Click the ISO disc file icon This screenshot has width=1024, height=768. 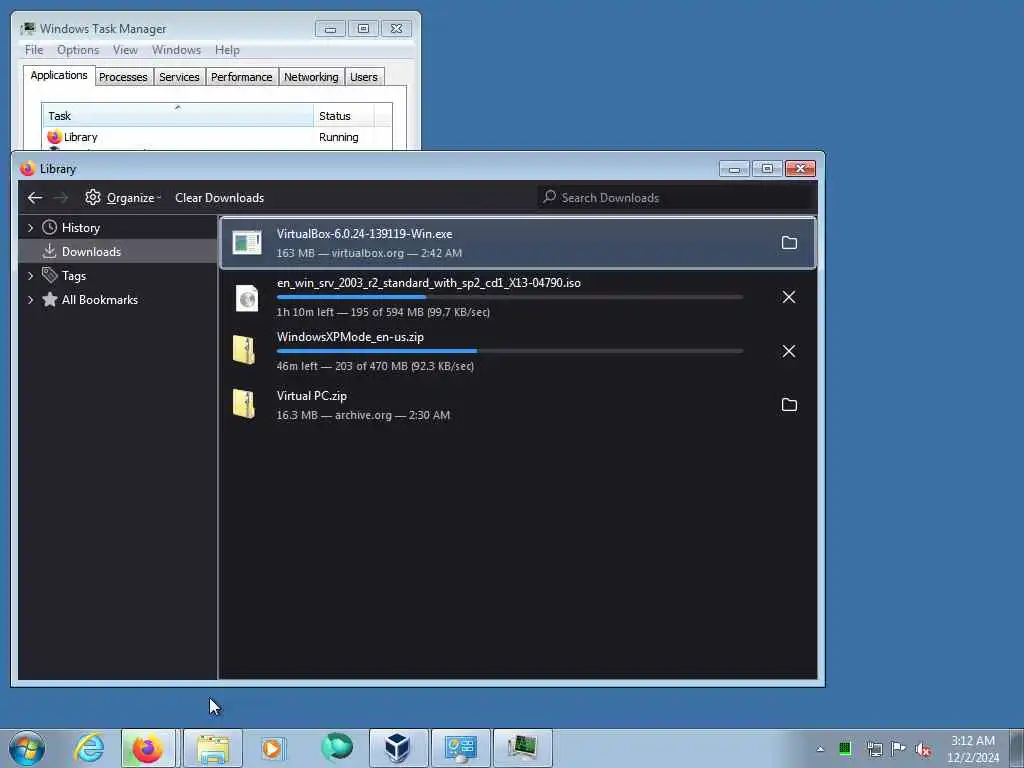(x=247, y=298)
